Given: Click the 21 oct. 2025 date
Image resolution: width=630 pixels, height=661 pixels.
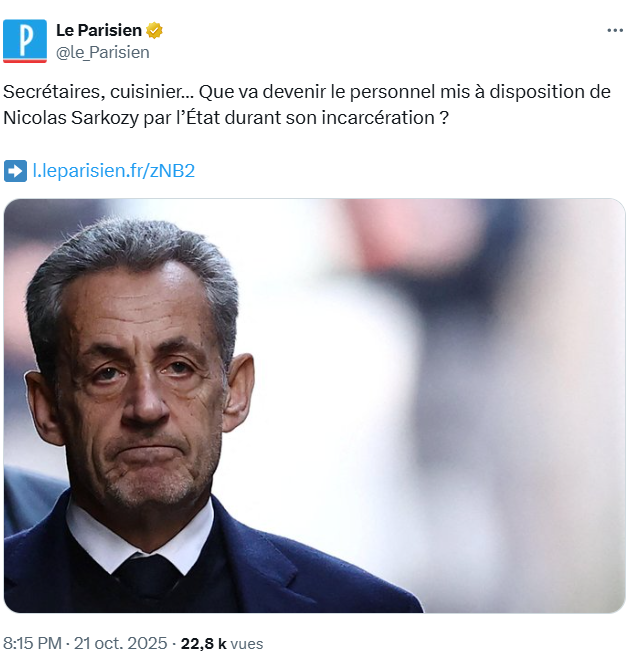Looking at the screenshot, I should pos(121,644).
